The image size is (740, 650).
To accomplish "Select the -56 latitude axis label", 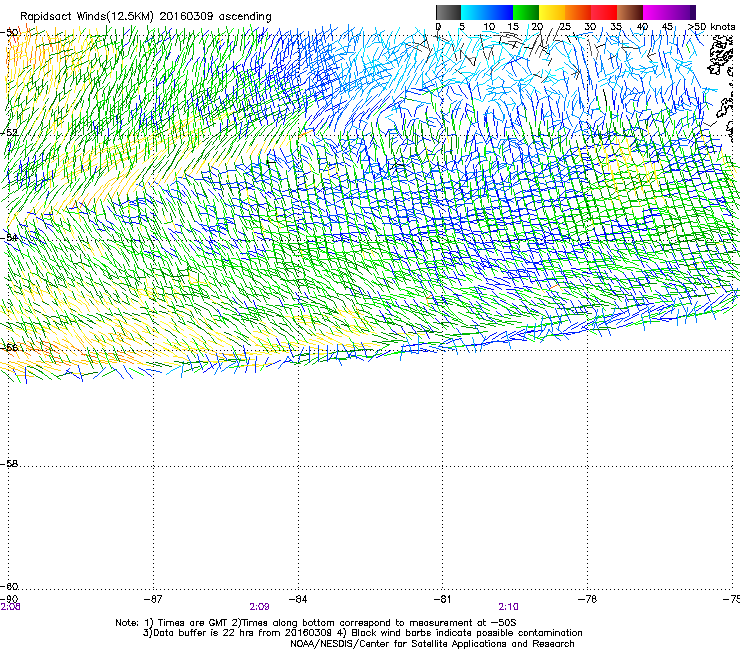I will (x=9, y=347).
